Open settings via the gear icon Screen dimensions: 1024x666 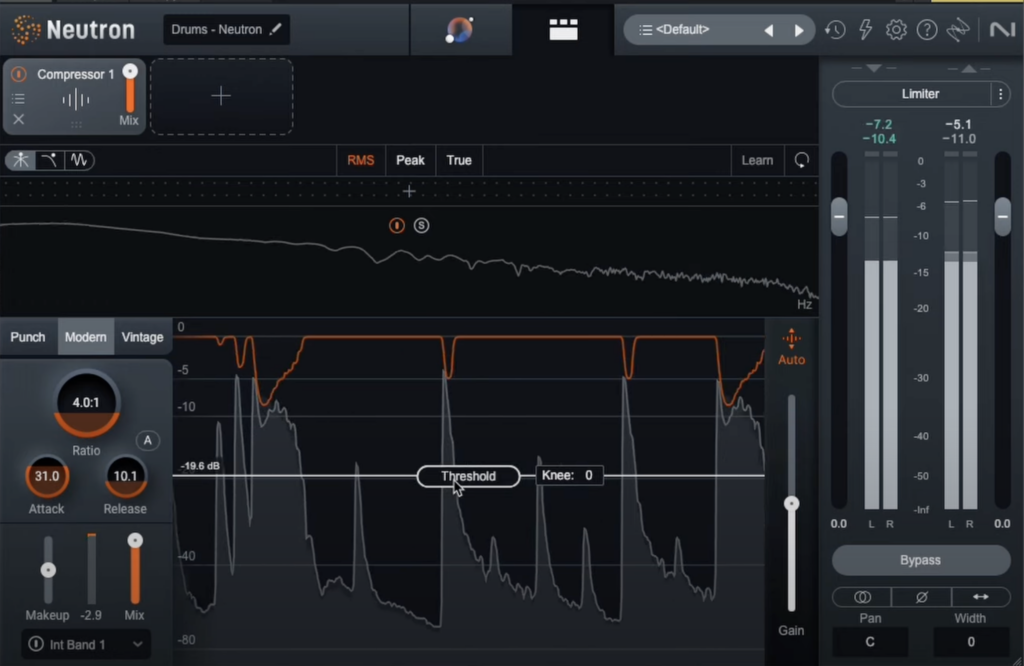pyautogui.click(x=896, y=30)
